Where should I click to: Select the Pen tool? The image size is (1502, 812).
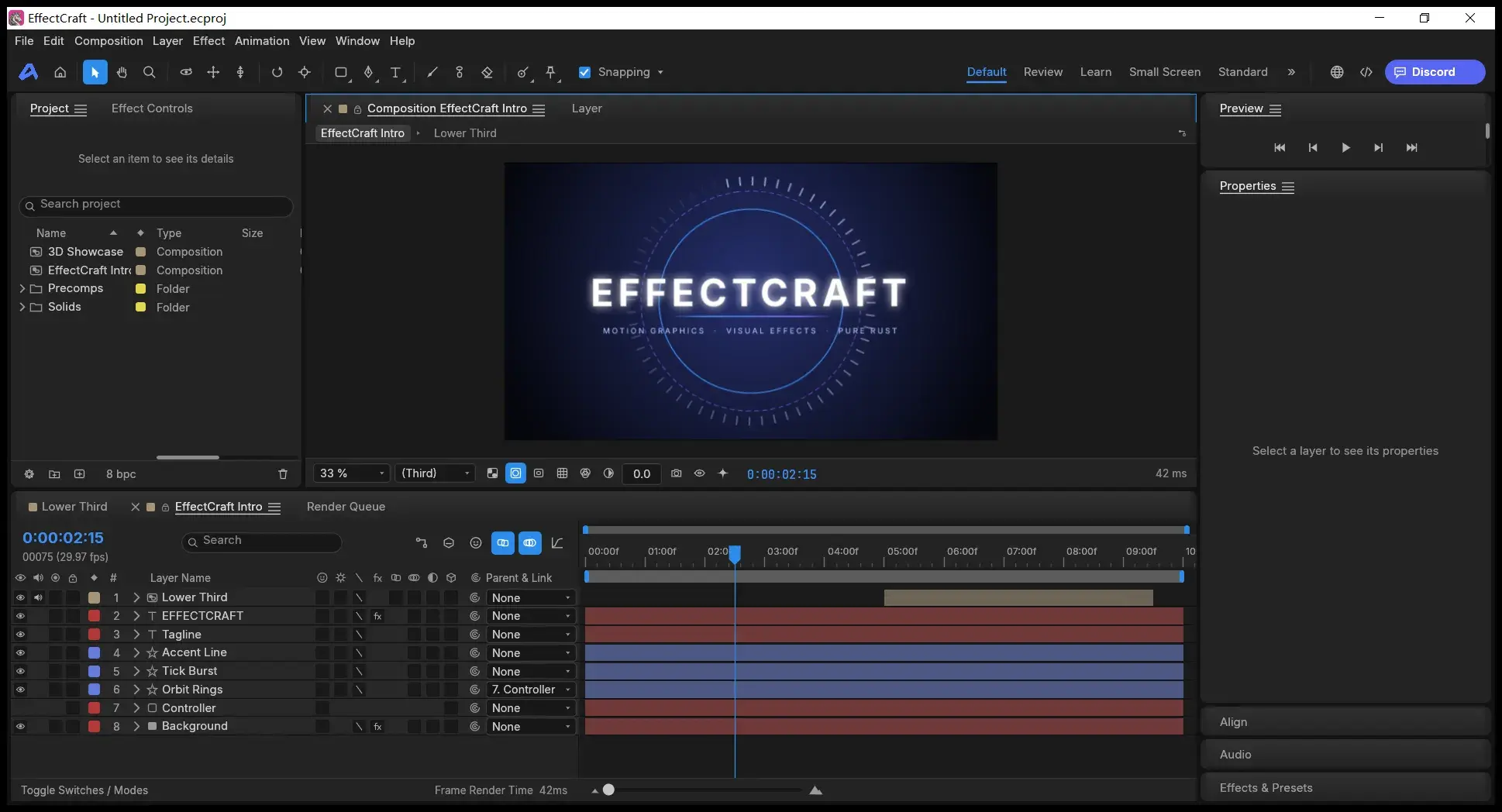click(369, 72)
